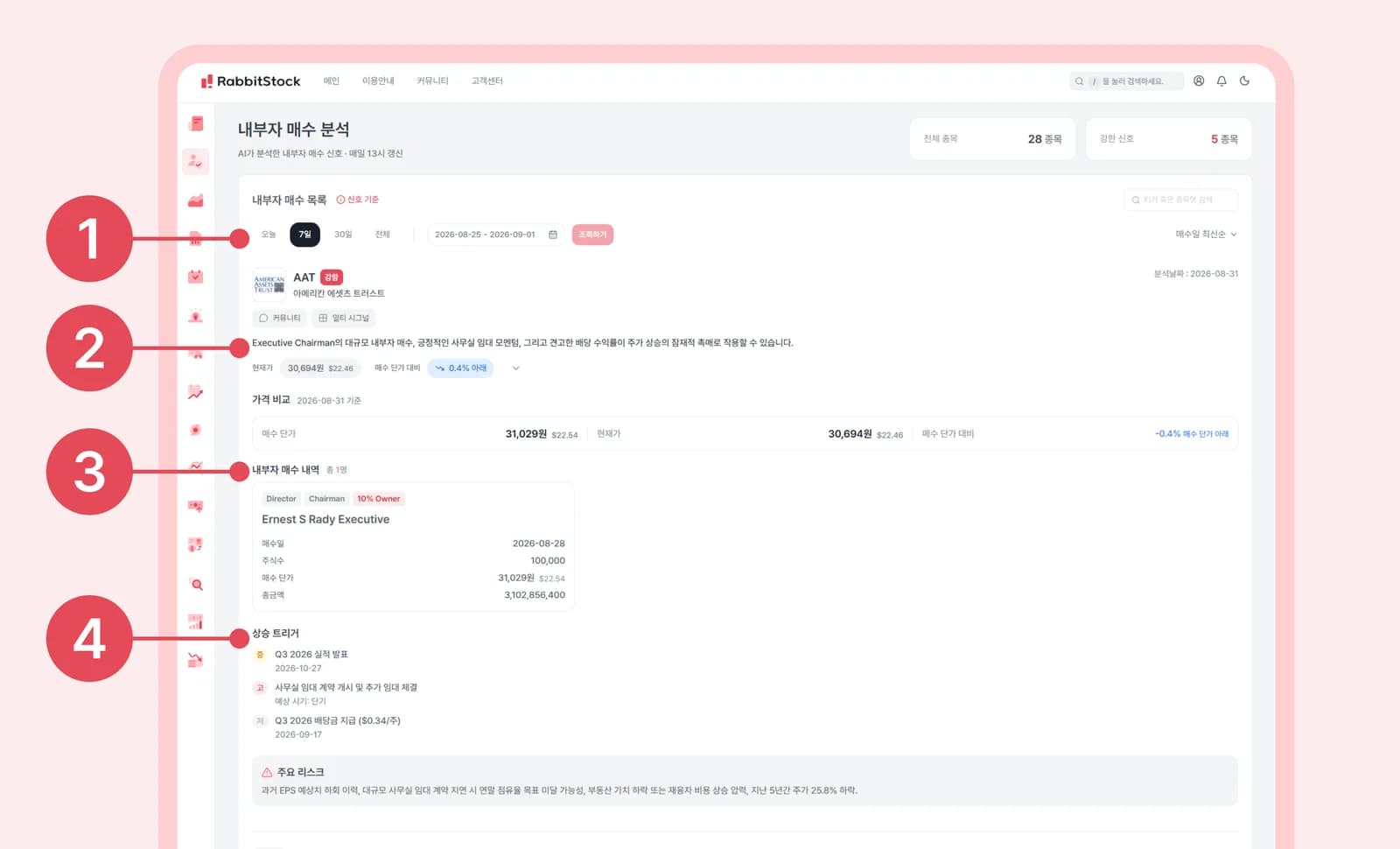Click the 강한 신호 5 종목 card
Viewport: 1400px width, 849px height.
[x=1168, y=139]
